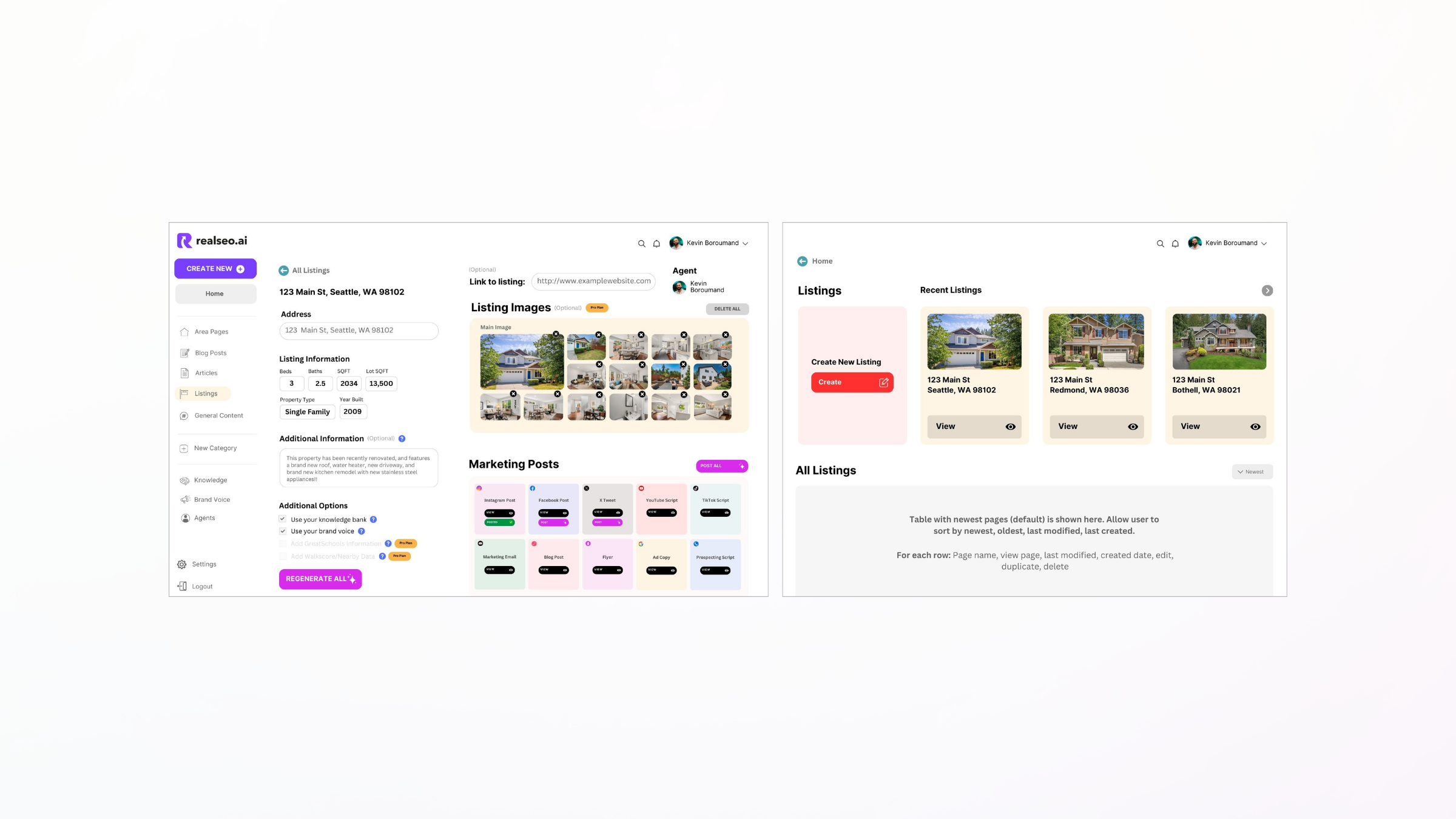1456x819 pixels.
Task: Click the CREATE NEW button
Action: (215, 268)
